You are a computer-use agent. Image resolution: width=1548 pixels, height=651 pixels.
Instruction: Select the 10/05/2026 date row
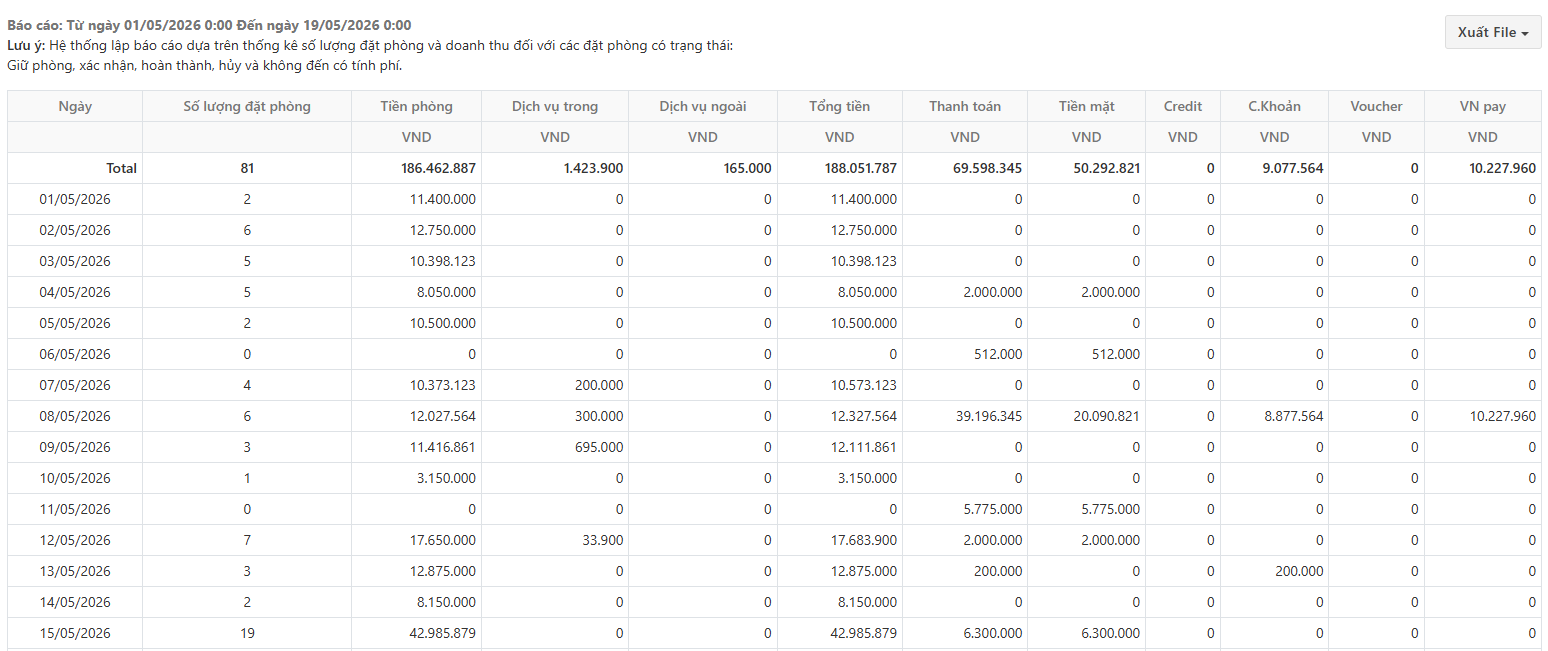(x=774, y=478)
